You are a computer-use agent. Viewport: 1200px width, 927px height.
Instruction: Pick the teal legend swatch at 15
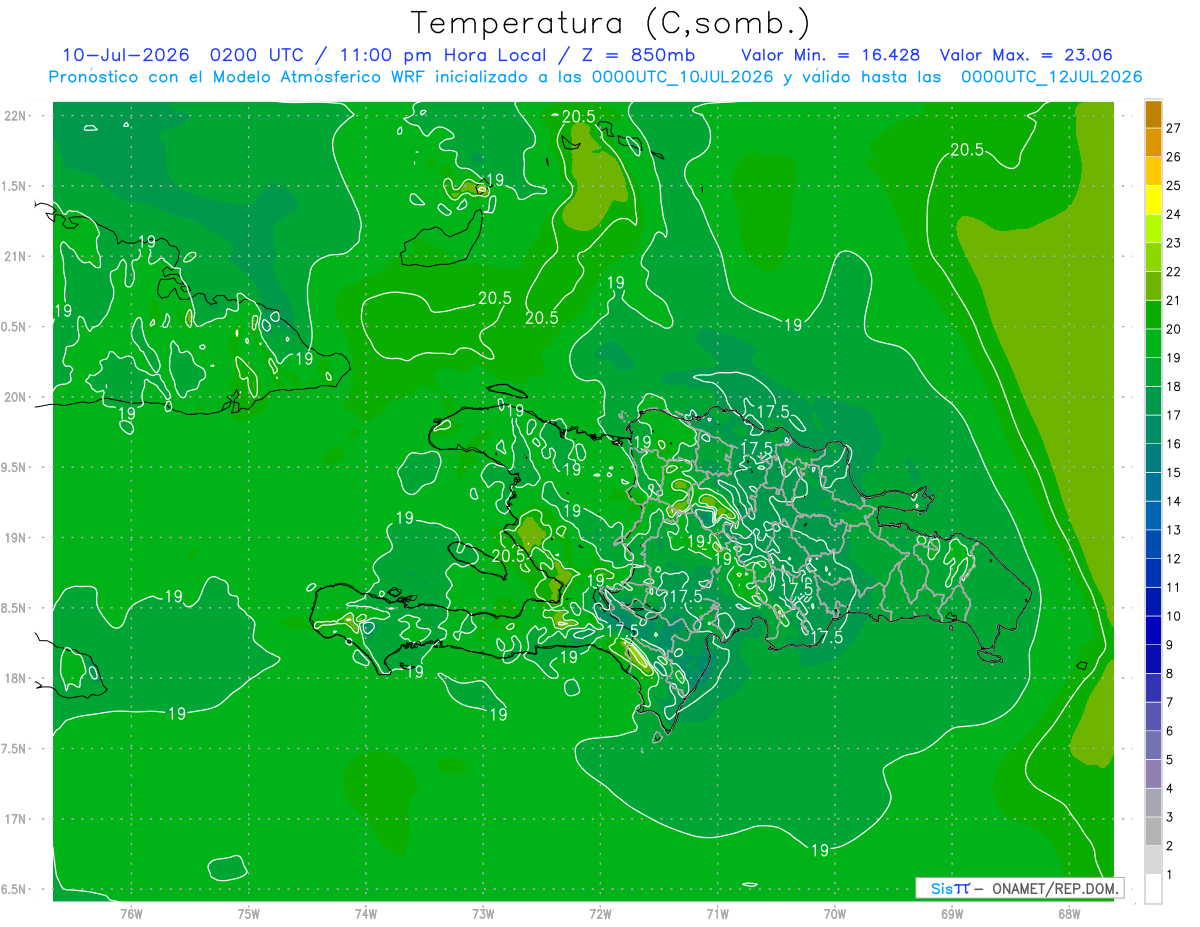pos(1153,458)
